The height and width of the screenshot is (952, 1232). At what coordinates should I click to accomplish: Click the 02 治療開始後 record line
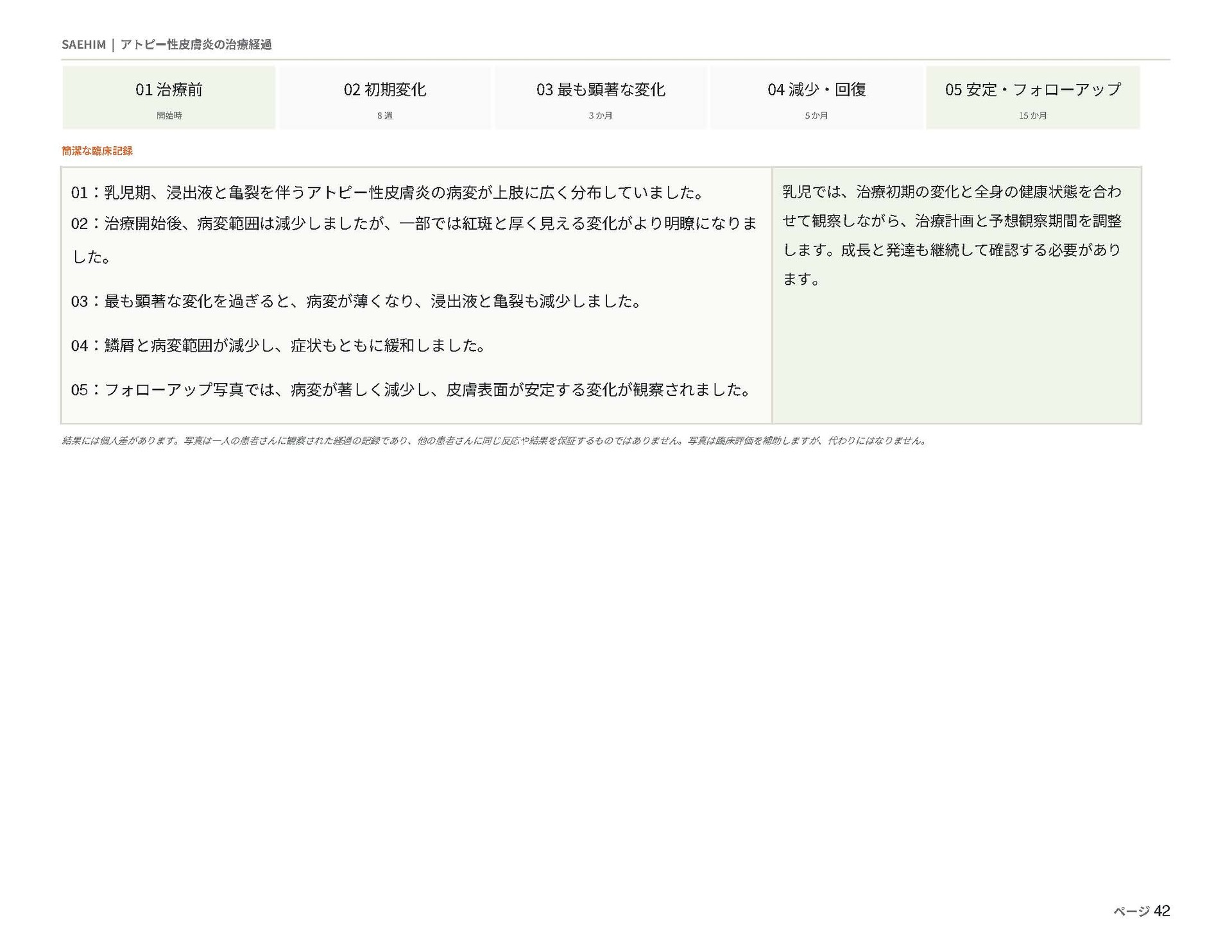[414, 240]
